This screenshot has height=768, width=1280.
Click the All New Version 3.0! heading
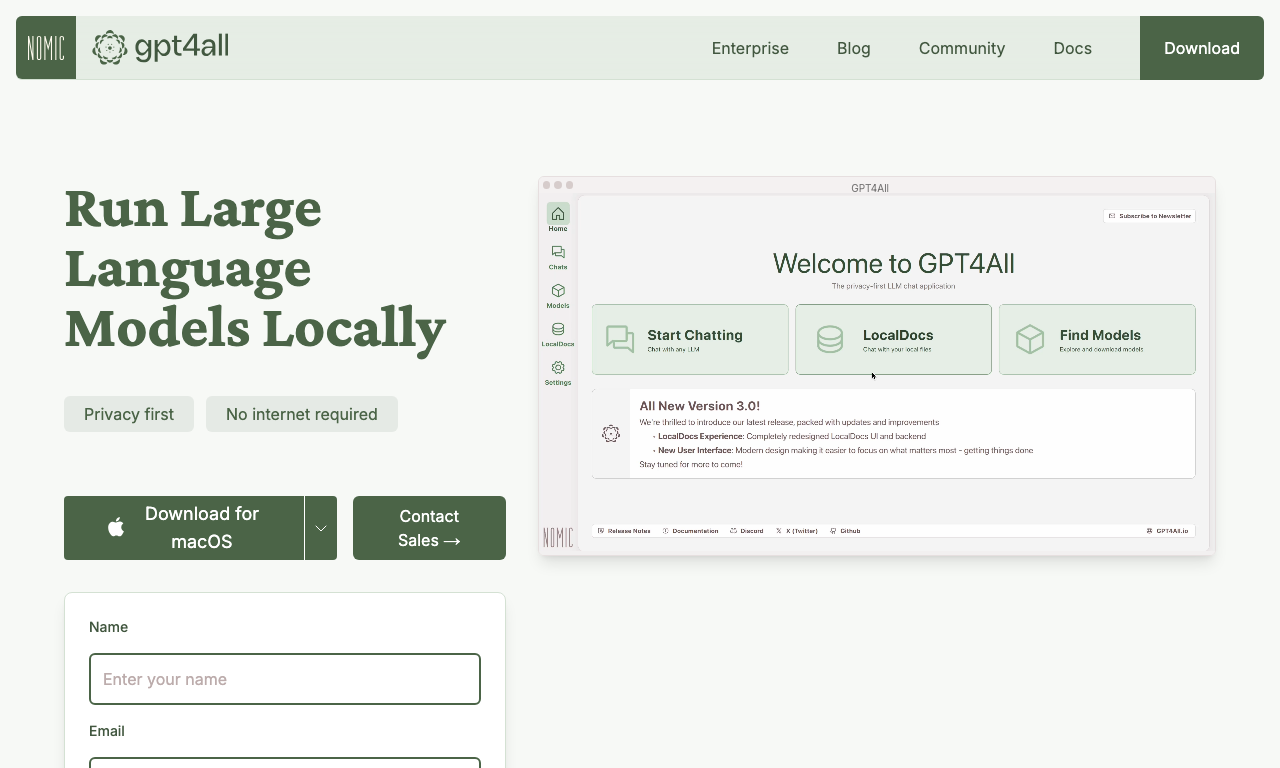pos(700,406)
